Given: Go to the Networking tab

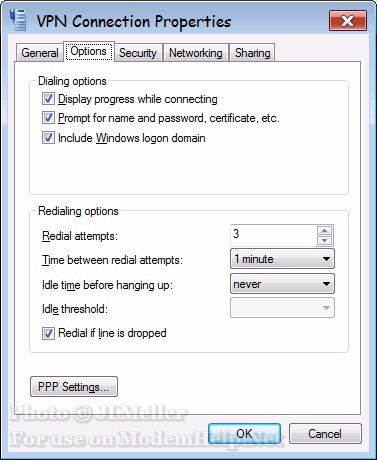Looking at the screenshot, I should click(196, 53).
